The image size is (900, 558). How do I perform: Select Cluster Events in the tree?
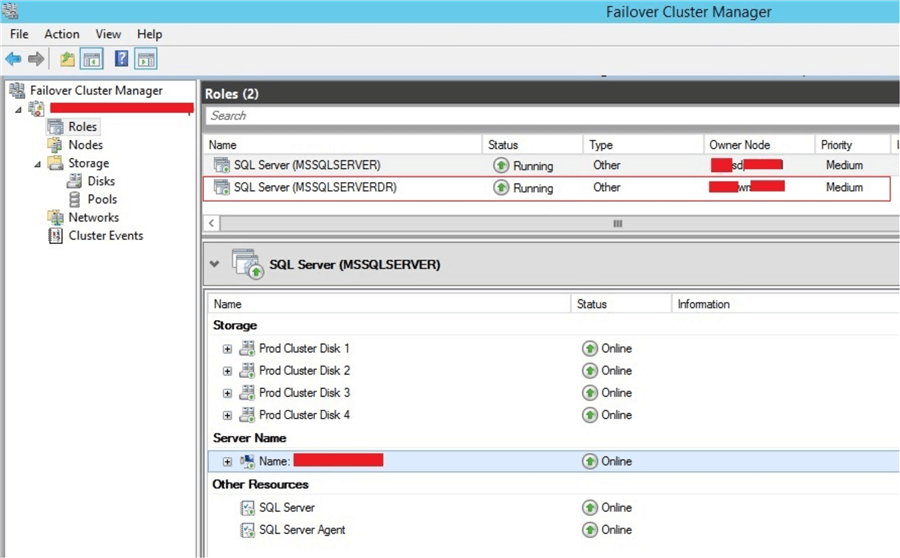(x=106, y=235)
